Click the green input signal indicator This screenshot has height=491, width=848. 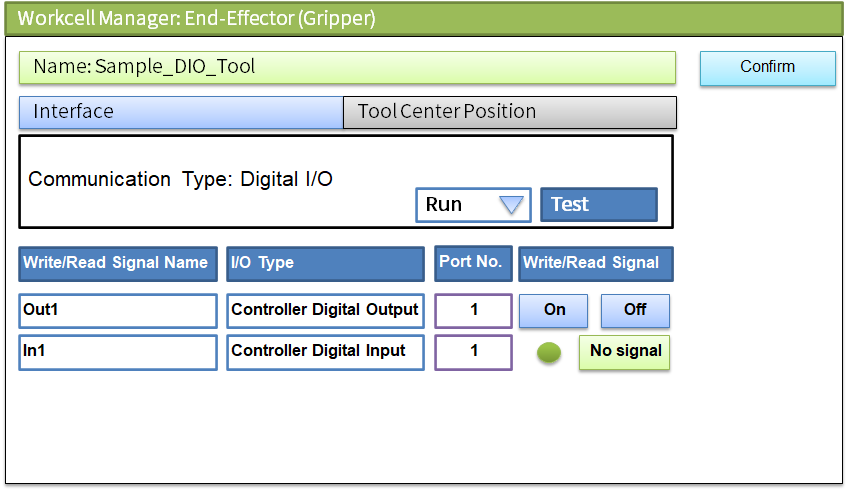tap(549, 353)
